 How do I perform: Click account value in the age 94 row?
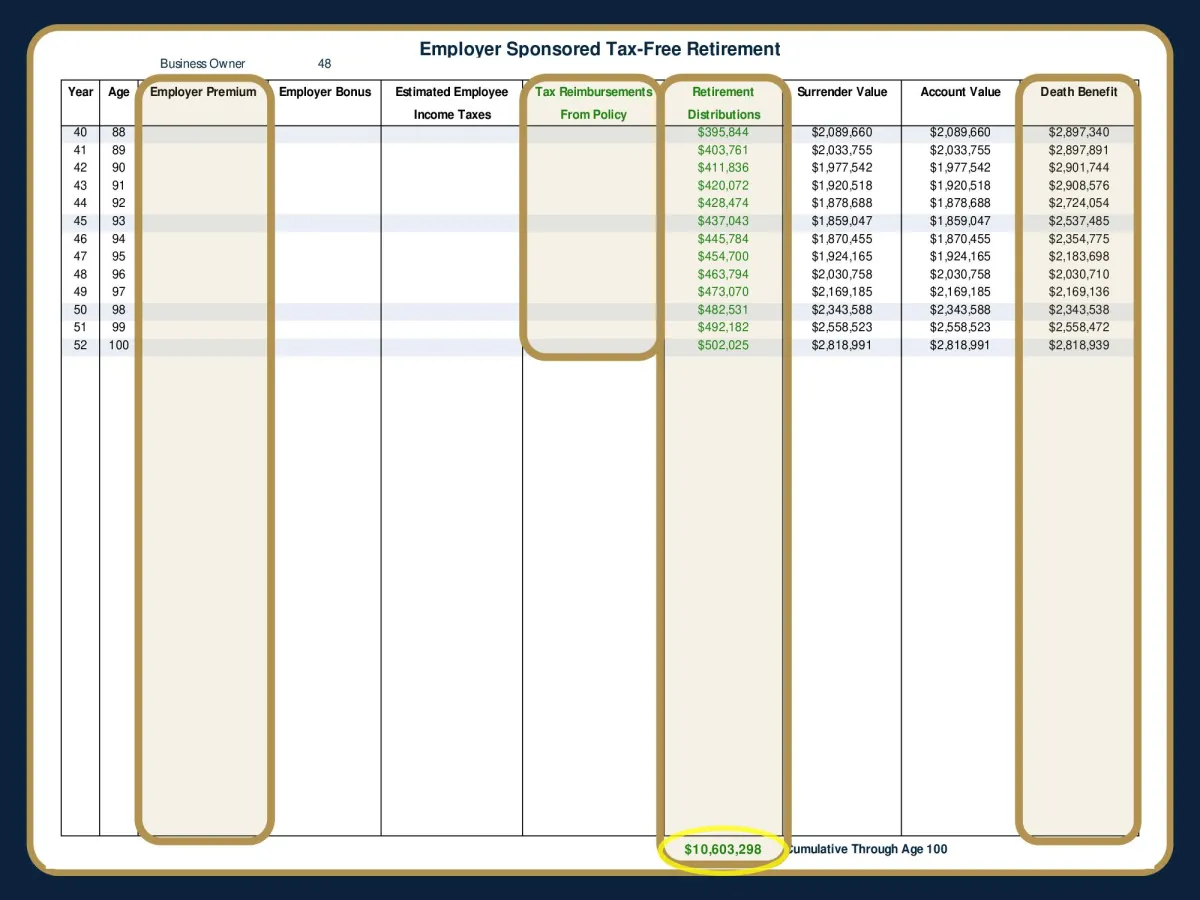coord(961,239)
